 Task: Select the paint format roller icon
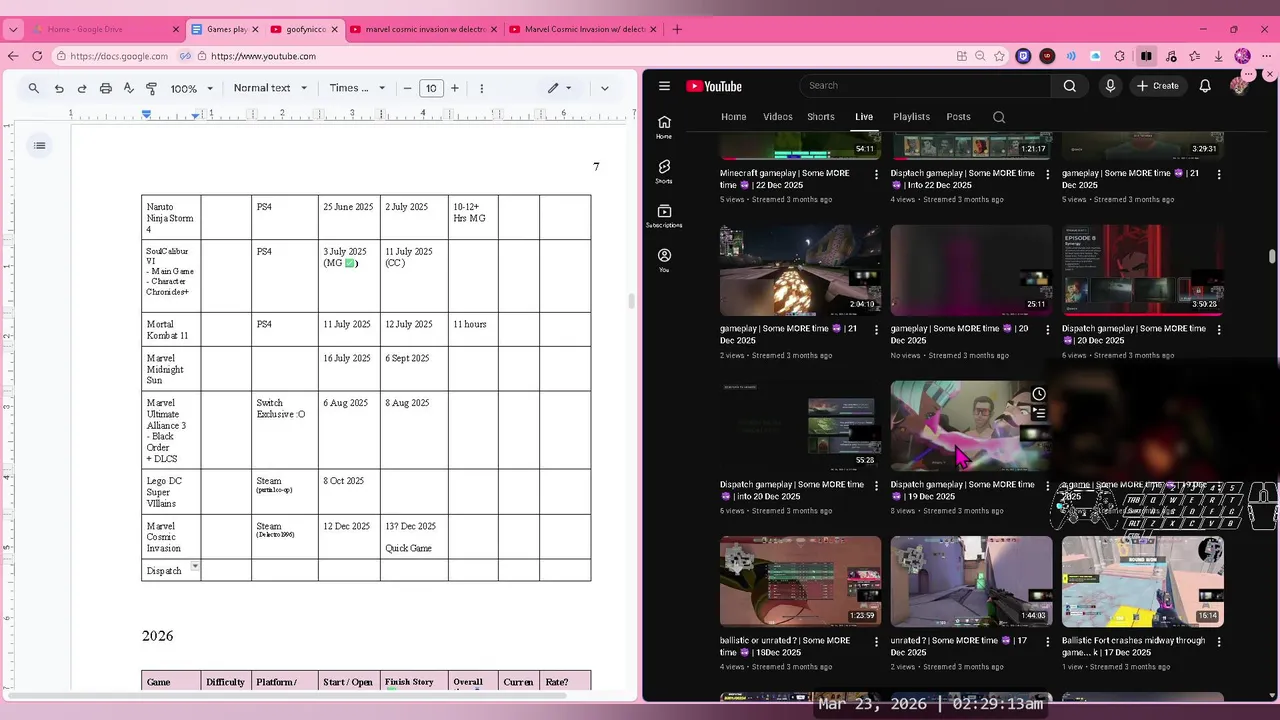tap(152, 88)
